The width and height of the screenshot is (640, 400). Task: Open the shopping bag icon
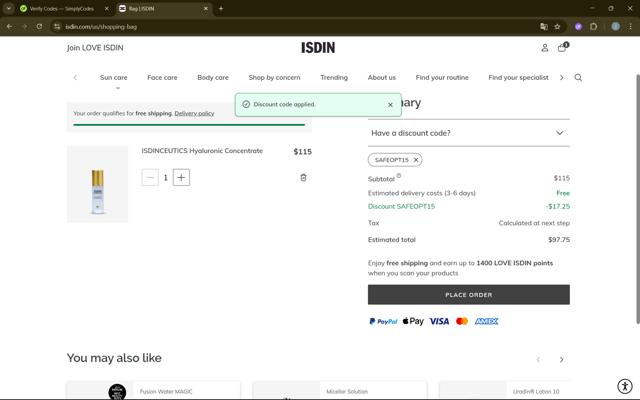pyautogui.click(x=562, y=47)
